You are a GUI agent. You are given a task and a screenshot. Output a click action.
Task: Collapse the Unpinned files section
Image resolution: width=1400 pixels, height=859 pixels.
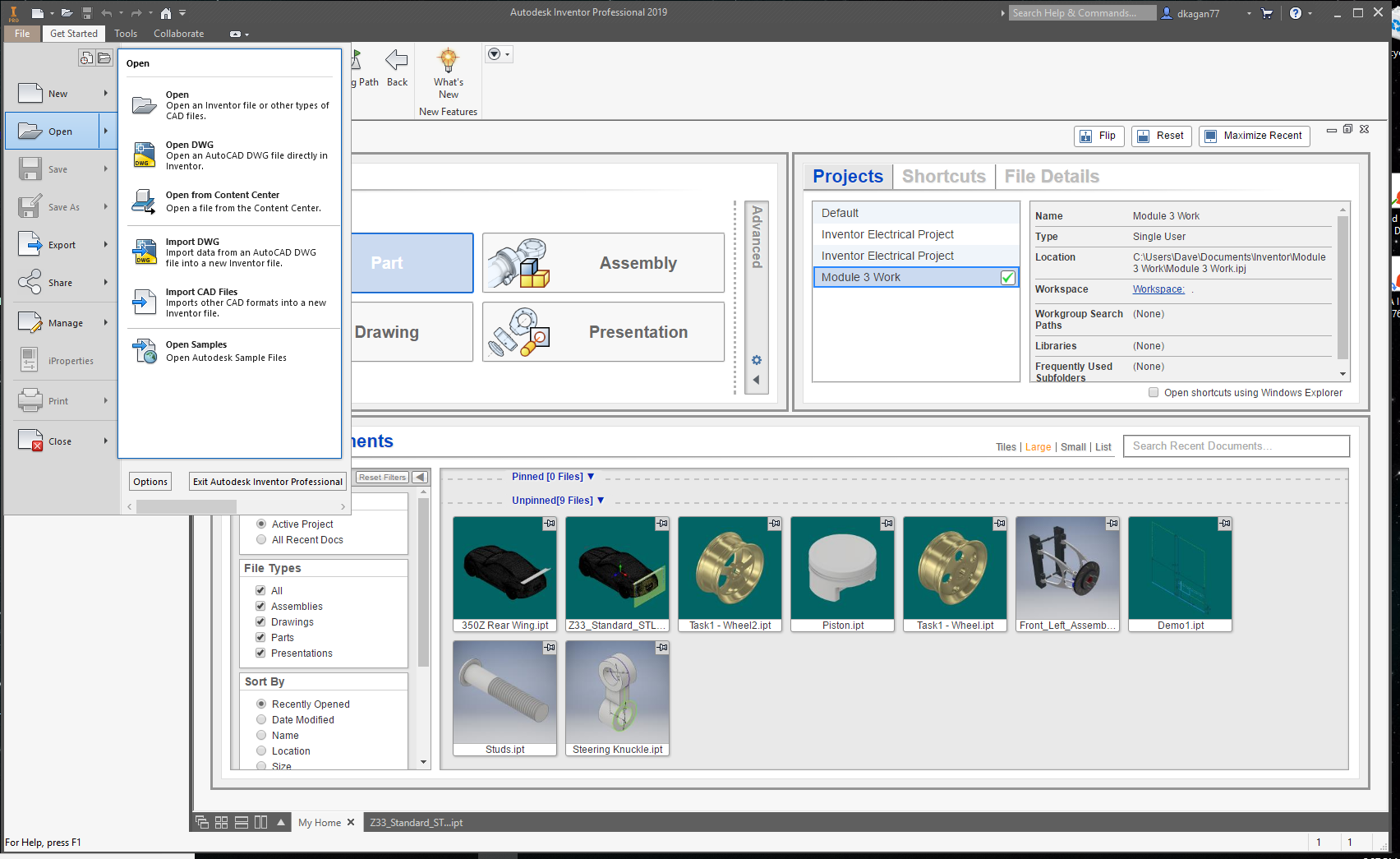pos(601,500)
